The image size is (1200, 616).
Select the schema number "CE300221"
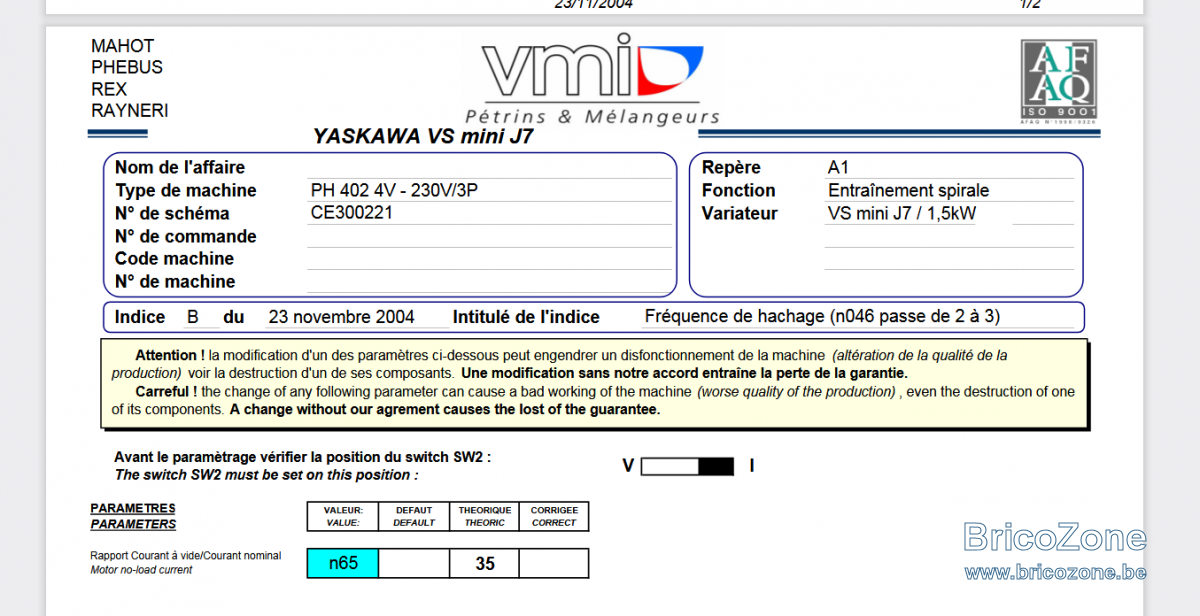click(352, 213)
